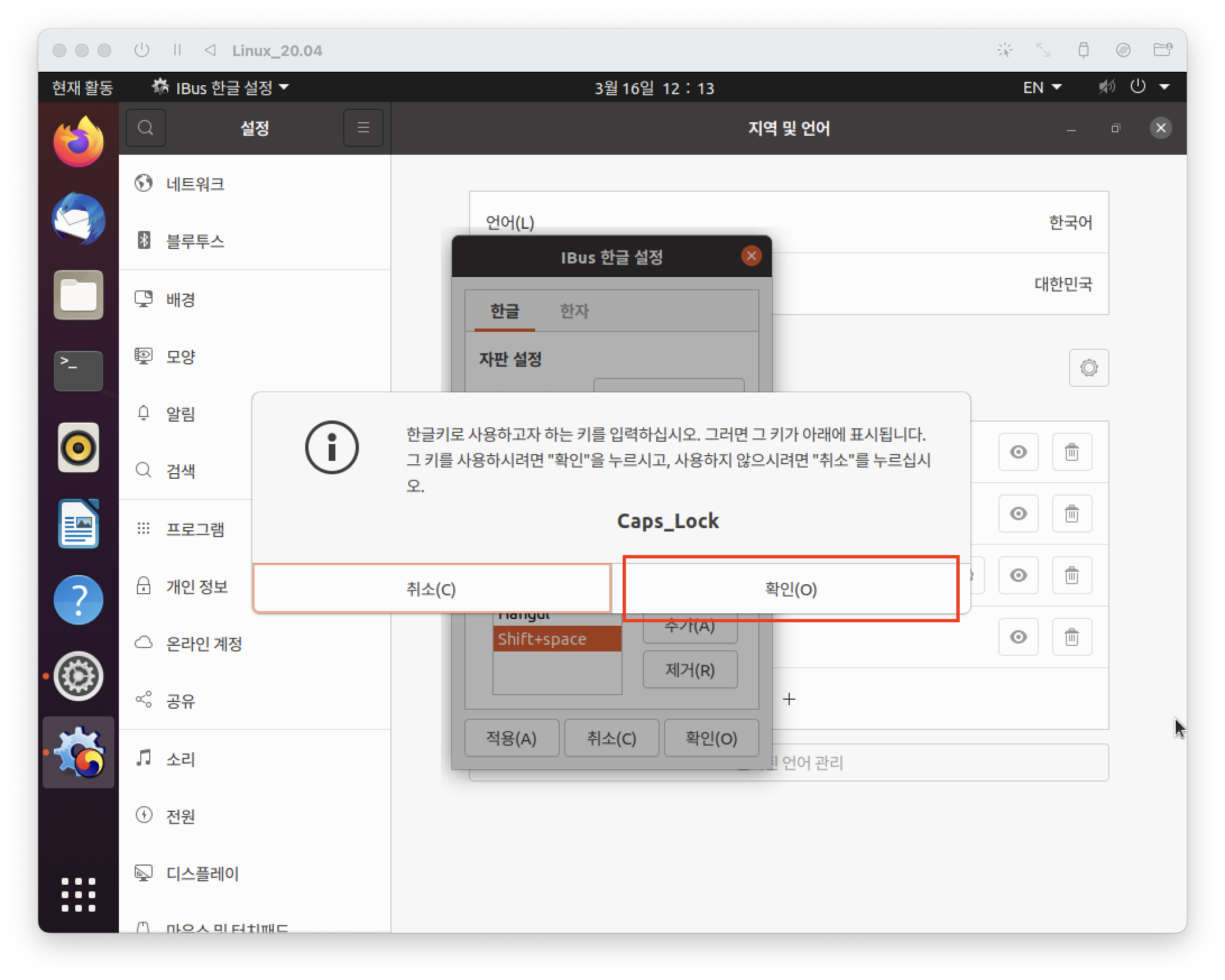The image size is (1225, 980).
Task: Launch Thunderbird mail from the dock
Action: (79, 219)
